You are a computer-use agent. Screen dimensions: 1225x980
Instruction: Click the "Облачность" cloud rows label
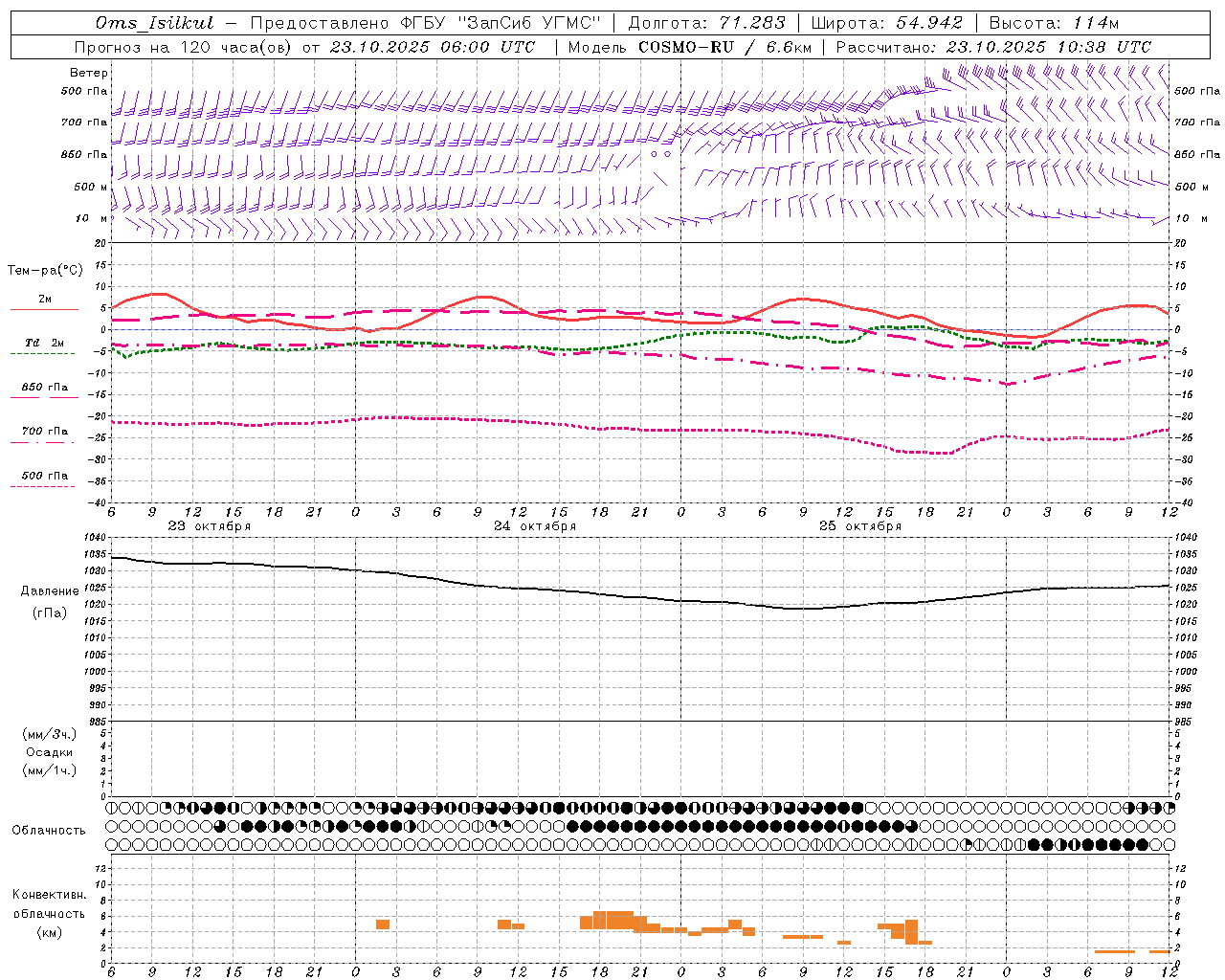pos(49,831)
